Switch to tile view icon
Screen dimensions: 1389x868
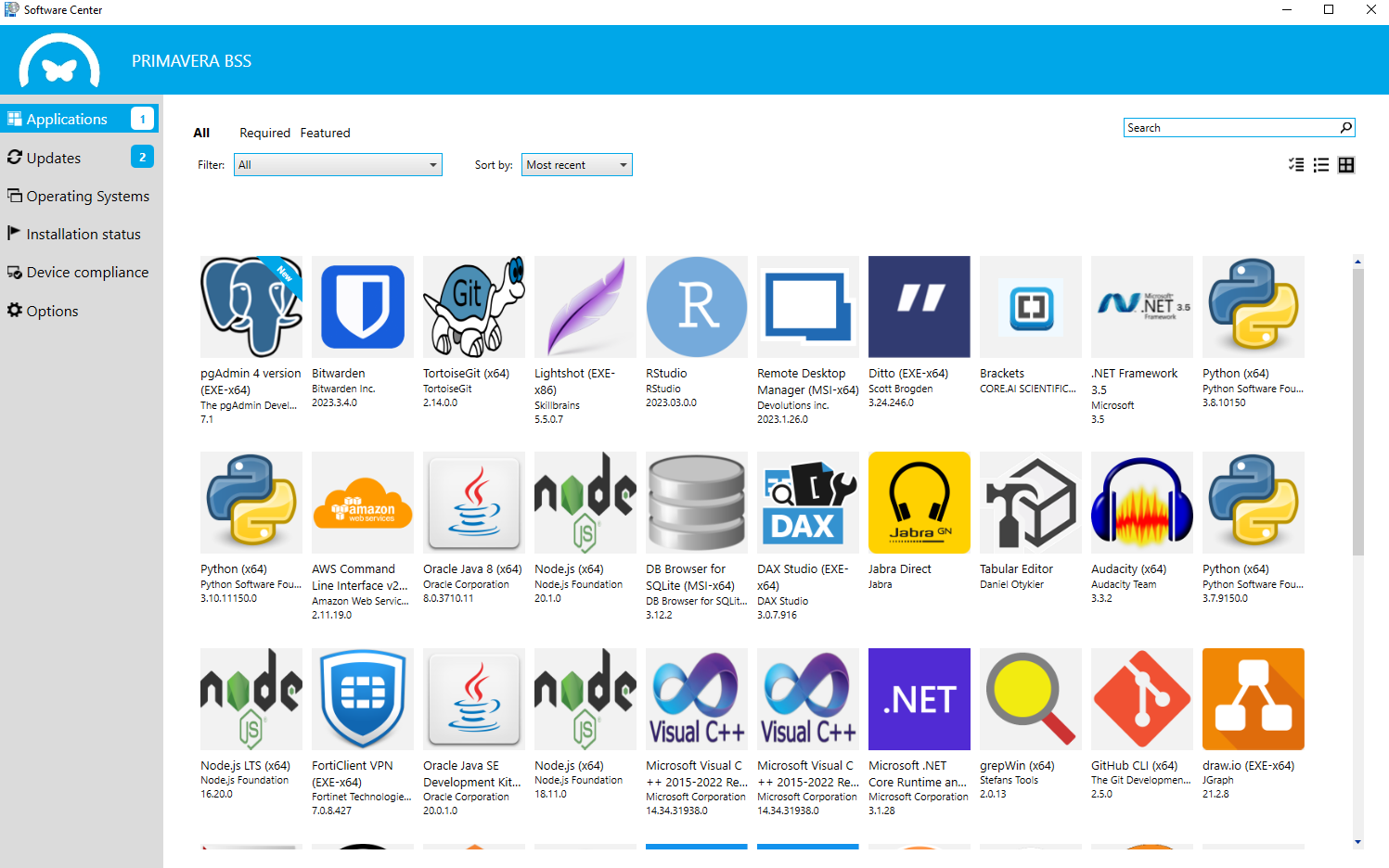[1346, 165]
